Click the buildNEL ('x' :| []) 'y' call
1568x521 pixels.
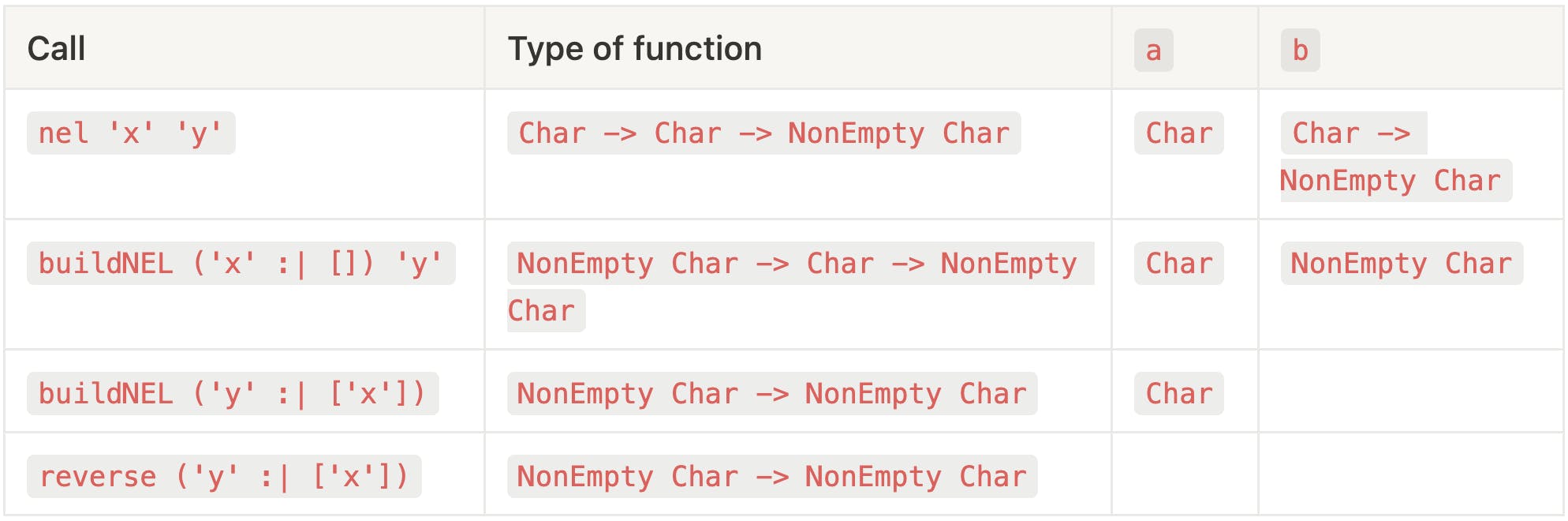point(241,263)
